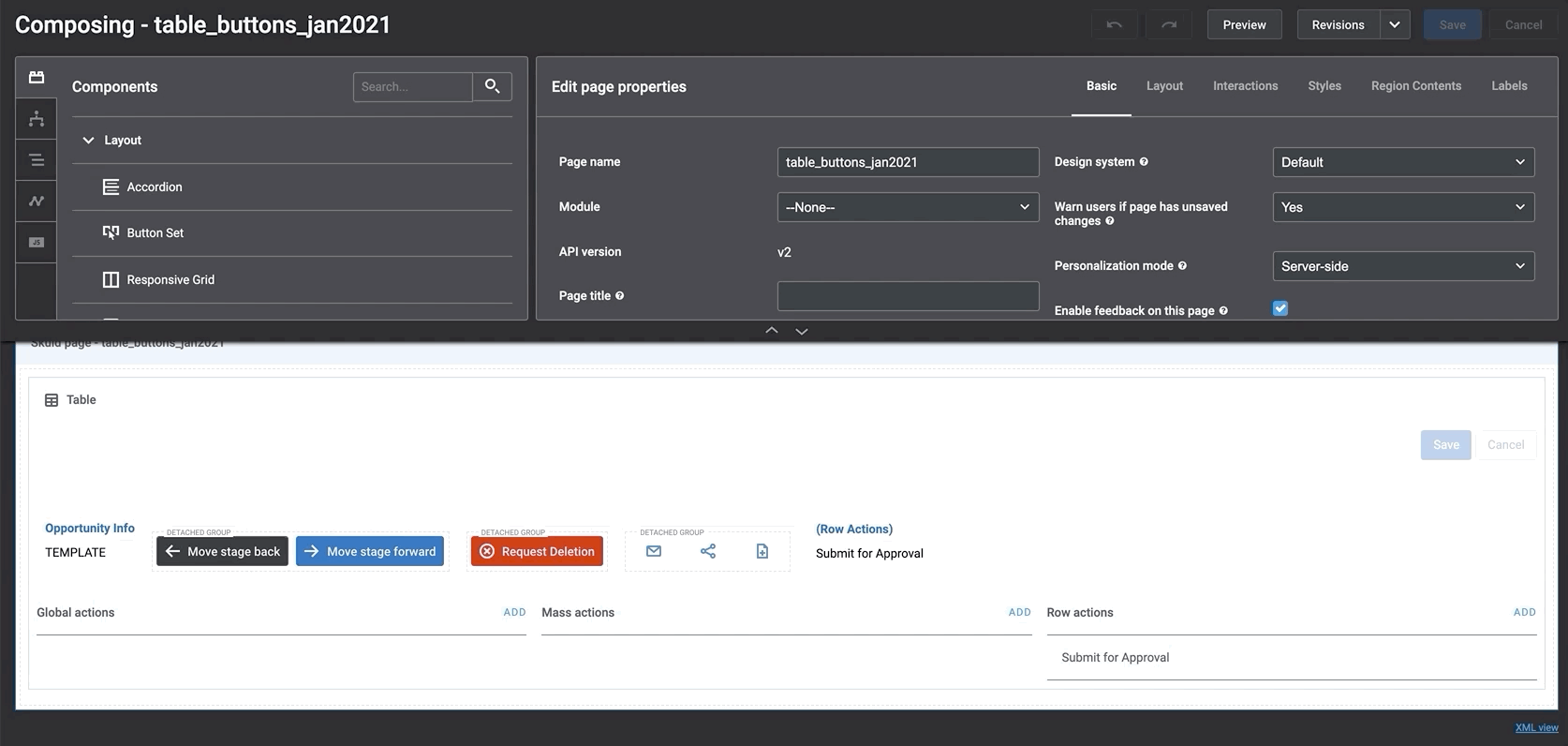
Task: Toggle Enable feedback on this page checkbox
Action: (x=1280, y=308)
